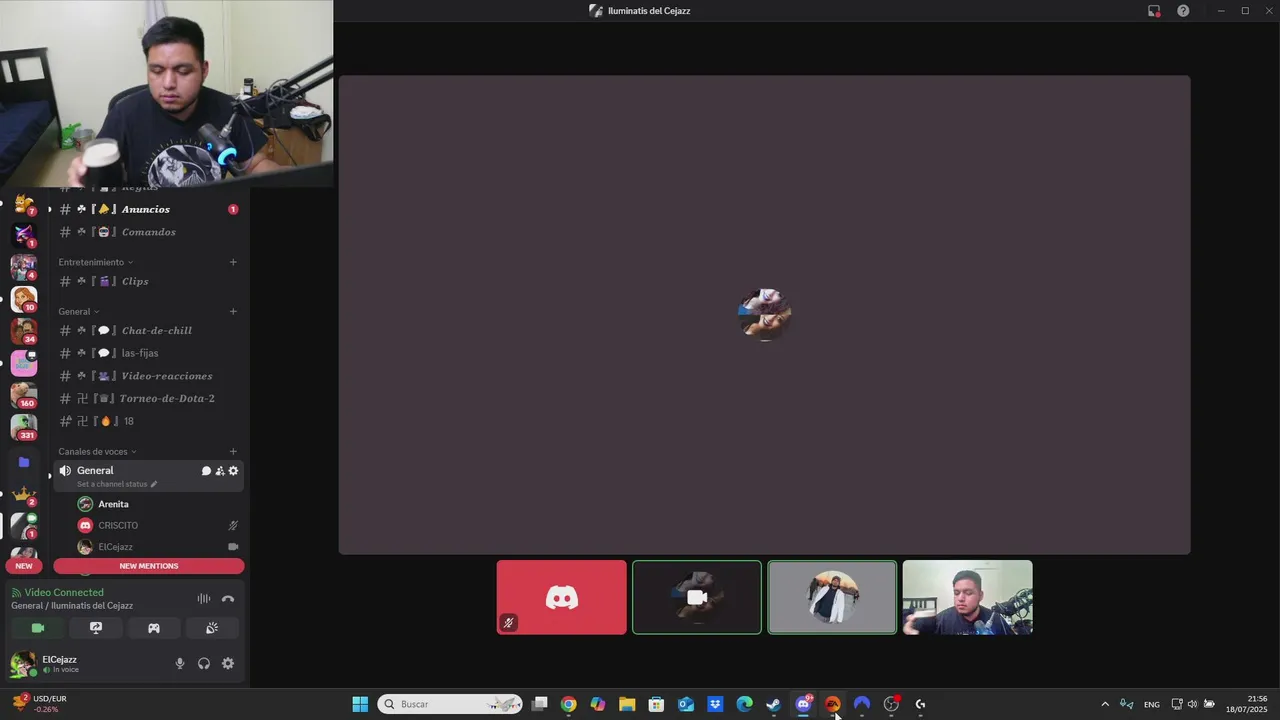Open the Windows Start menu
The image size is (1280, 720).
[360, 704]
